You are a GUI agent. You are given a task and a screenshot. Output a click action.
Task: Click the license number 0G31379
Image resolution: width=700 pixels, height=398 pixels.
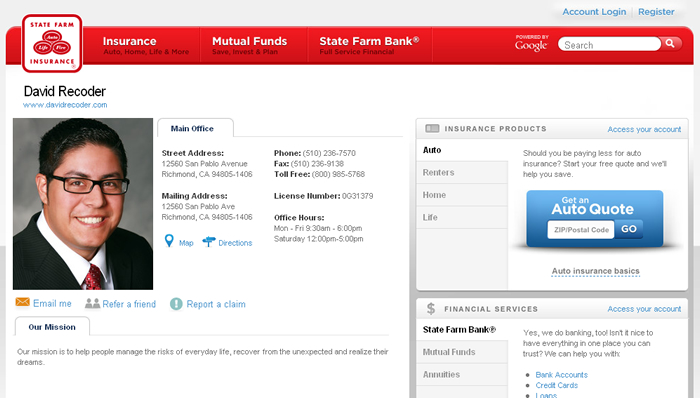coord(358,196)
